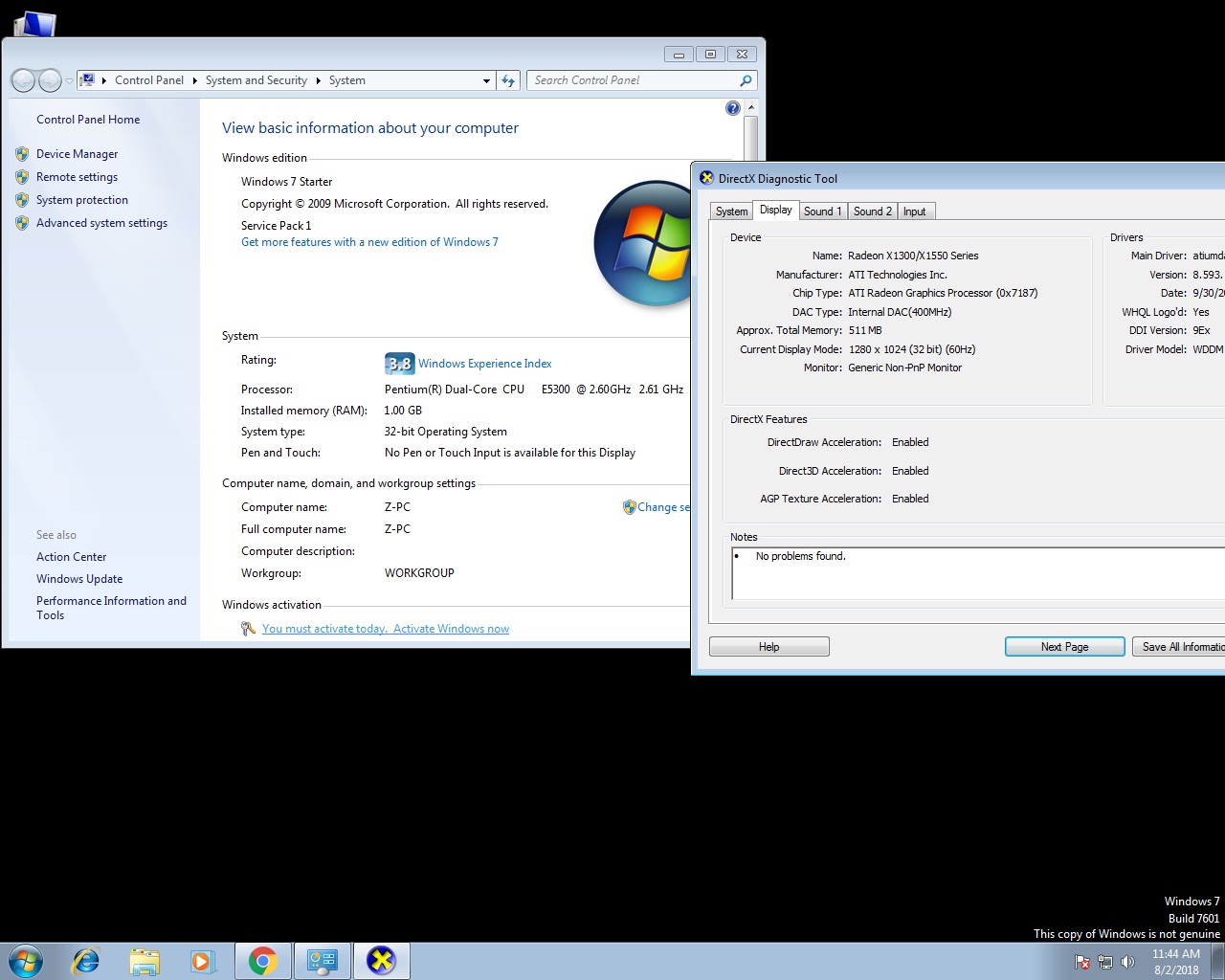
Task: Click the key icon beside activation link
Action: pos(248,629)
